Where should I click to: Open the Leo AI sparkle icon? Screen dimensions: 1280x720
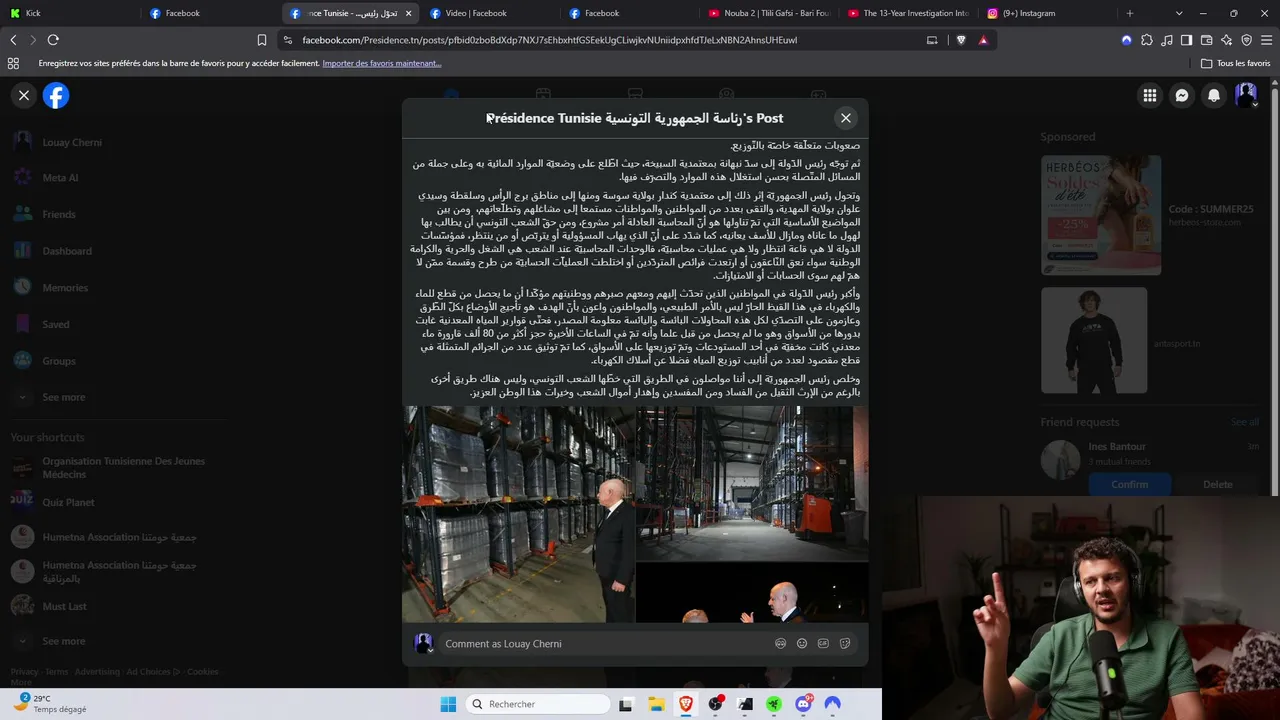pos(1227,40)
